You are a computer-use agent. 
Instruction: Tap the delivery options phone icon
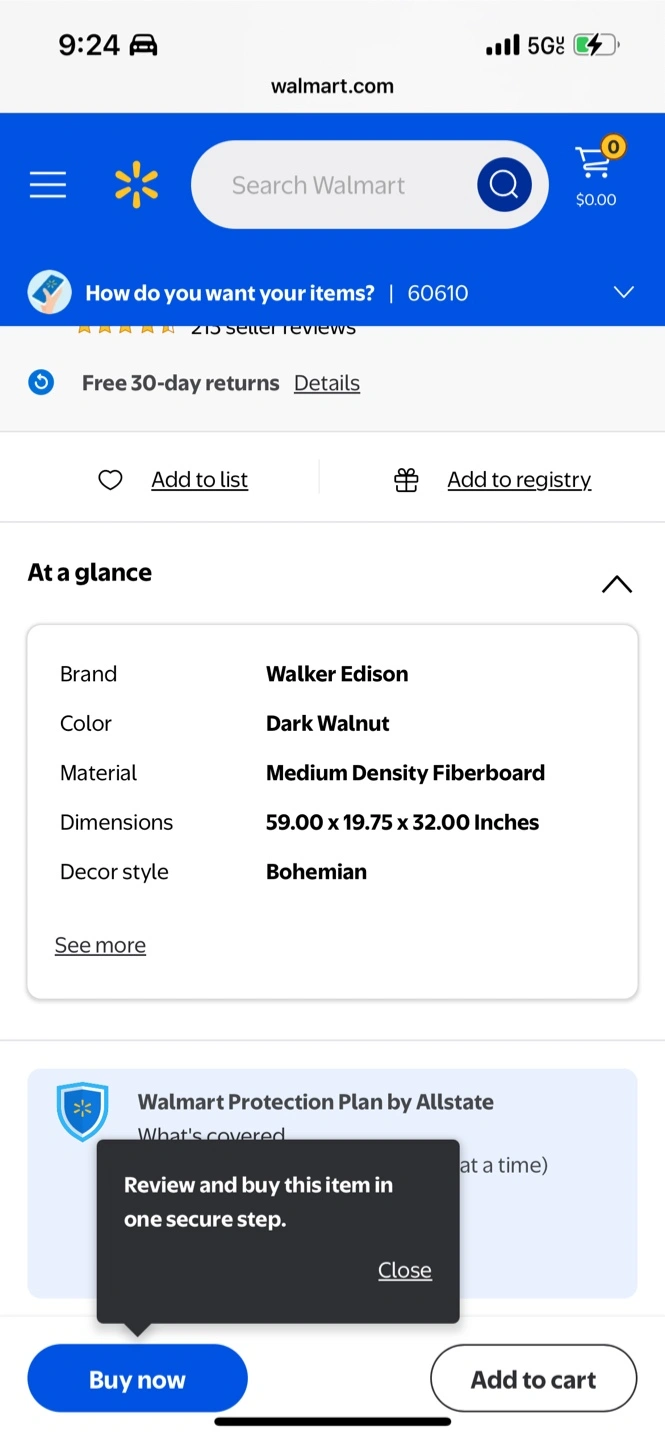pyautogui.click(x=49, y=293)
